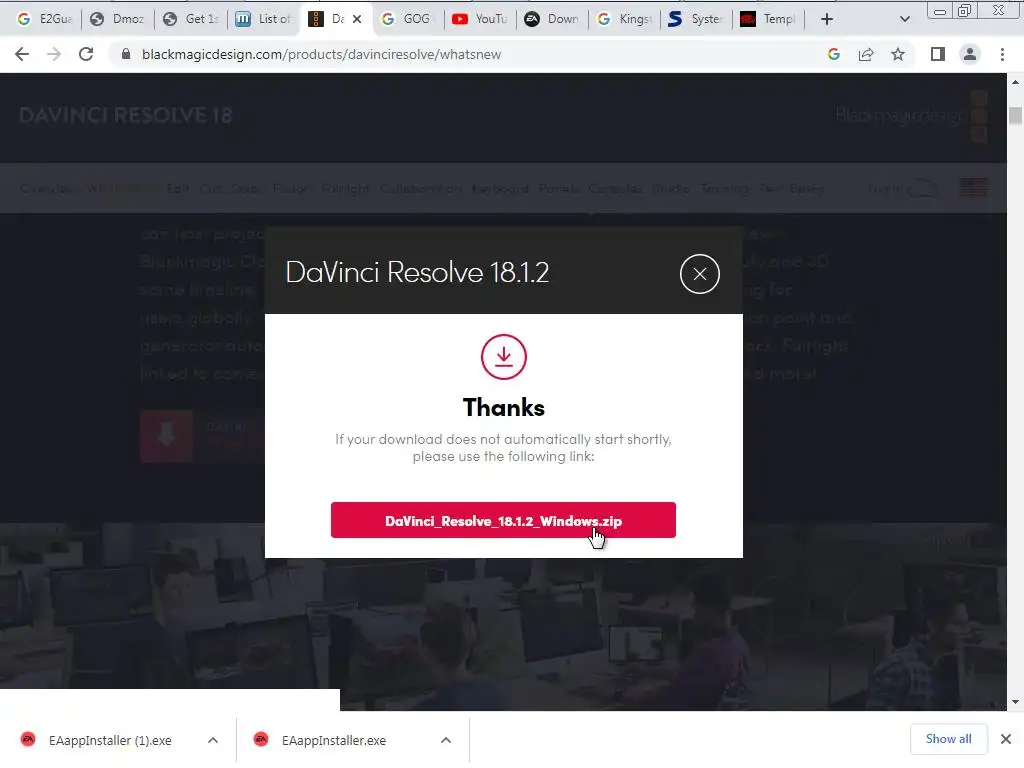Viewport: 1024px width, 768px height.
Task: Switch to the Dmoz tab
Action: coord(118,19)
